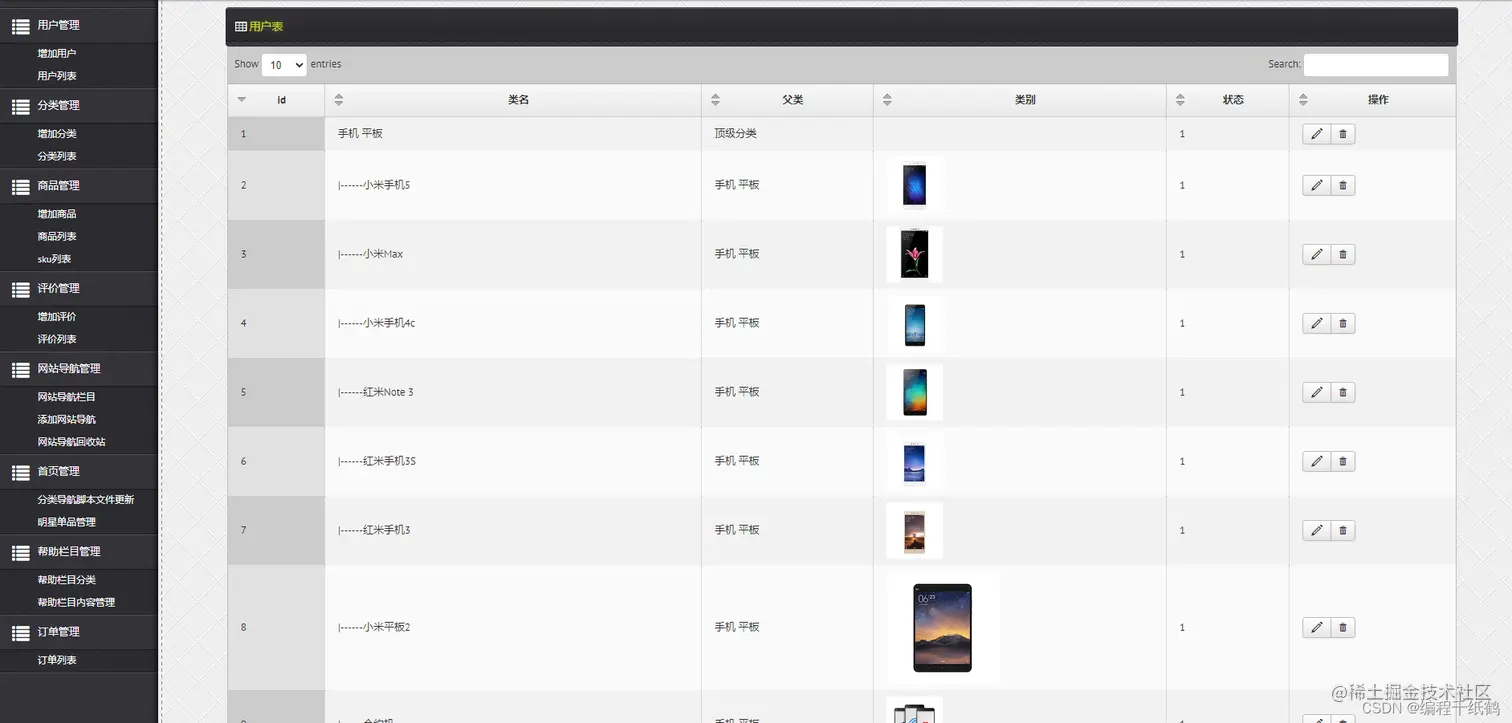Edit the 小米Max category row
This screenshot has height=723, width=1512.
pos(1316,254)
